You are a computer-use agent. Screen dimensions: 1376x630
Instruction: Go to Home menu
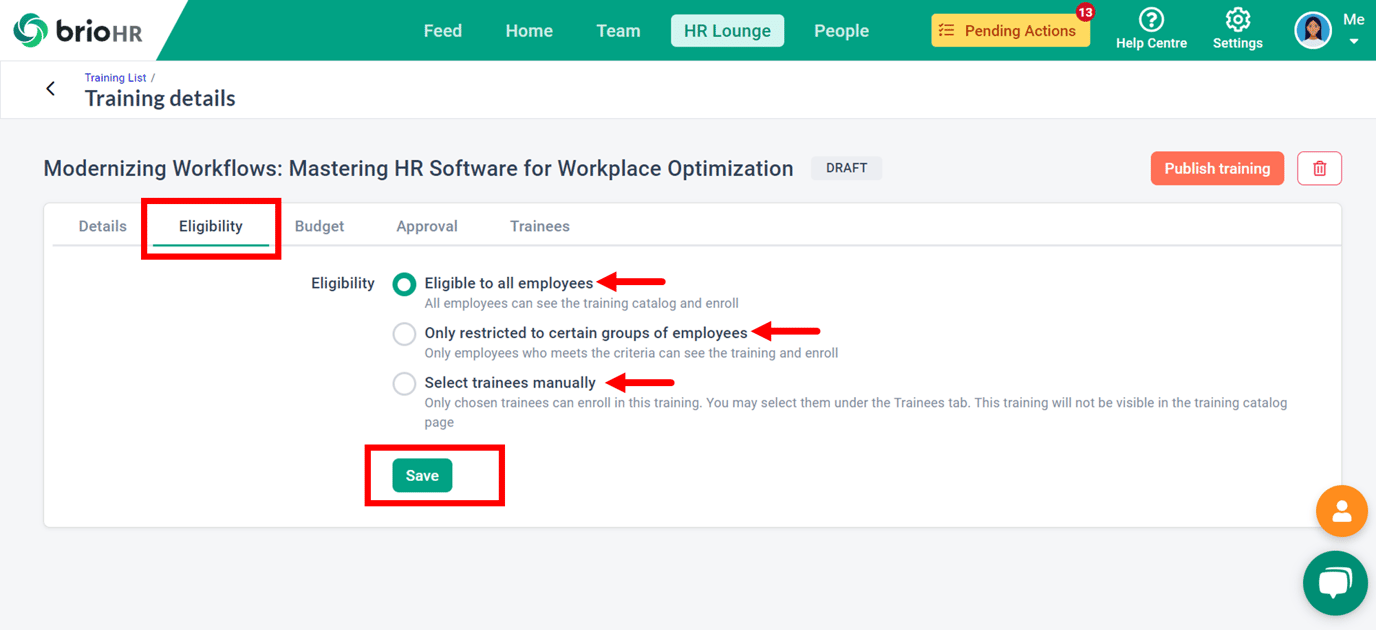pyautogui.click(x=529, y=31)
